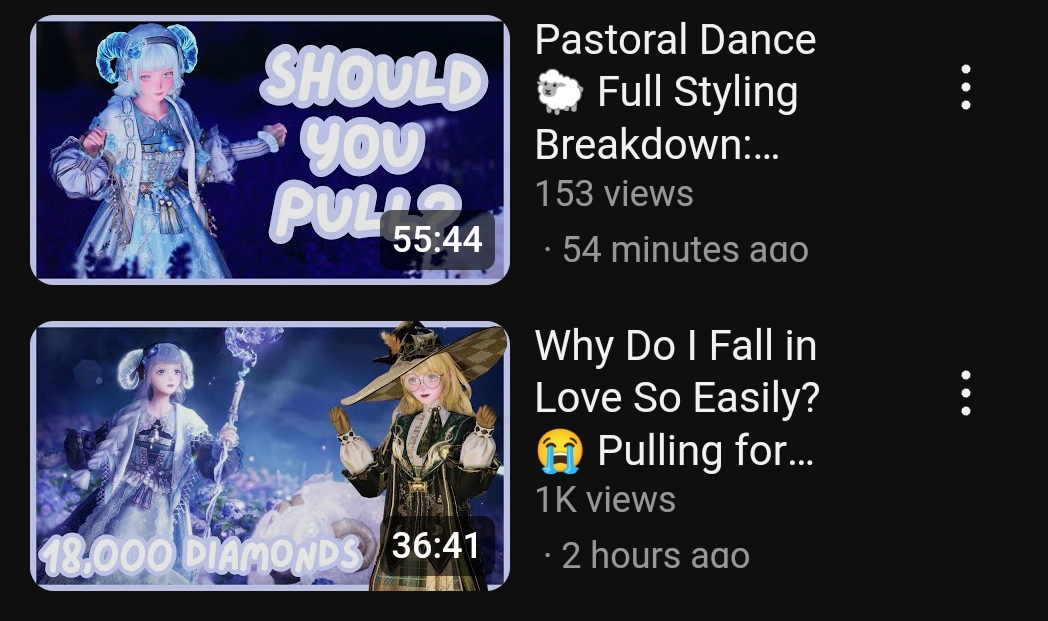Image resolution: width=1048 pixels, height=621 pixels.
Task: Click the 55:44 duration badge
Action: pos(437,239)
